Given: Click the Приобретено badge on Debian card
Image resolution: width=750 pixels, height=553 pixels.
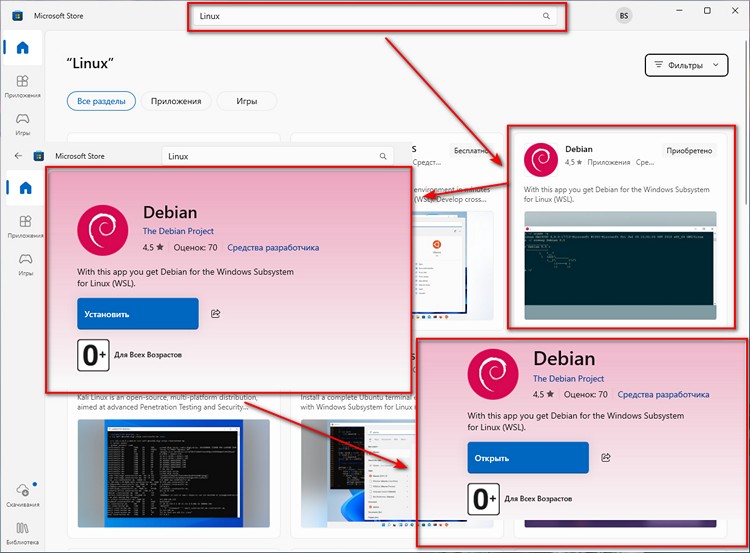Looking at the screenshot, I should 689,150.
